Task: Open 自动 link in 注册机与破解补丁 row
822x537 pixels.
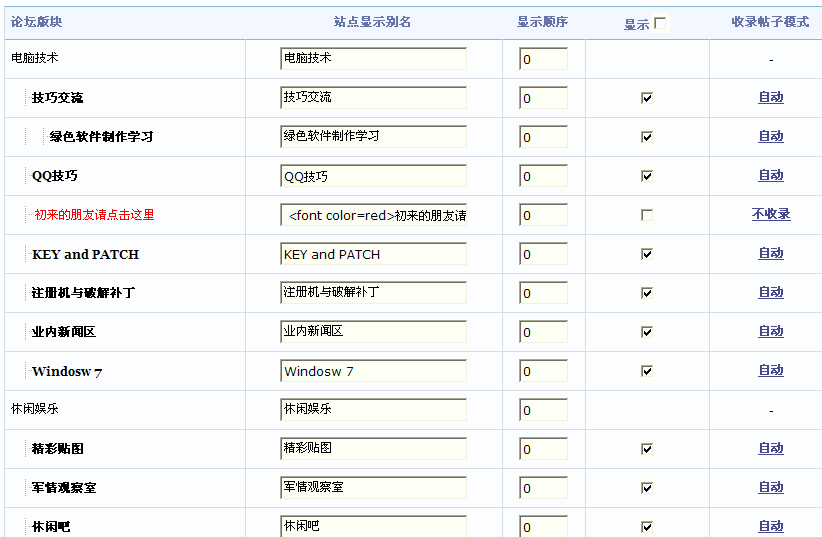Action: click(771, 292)
